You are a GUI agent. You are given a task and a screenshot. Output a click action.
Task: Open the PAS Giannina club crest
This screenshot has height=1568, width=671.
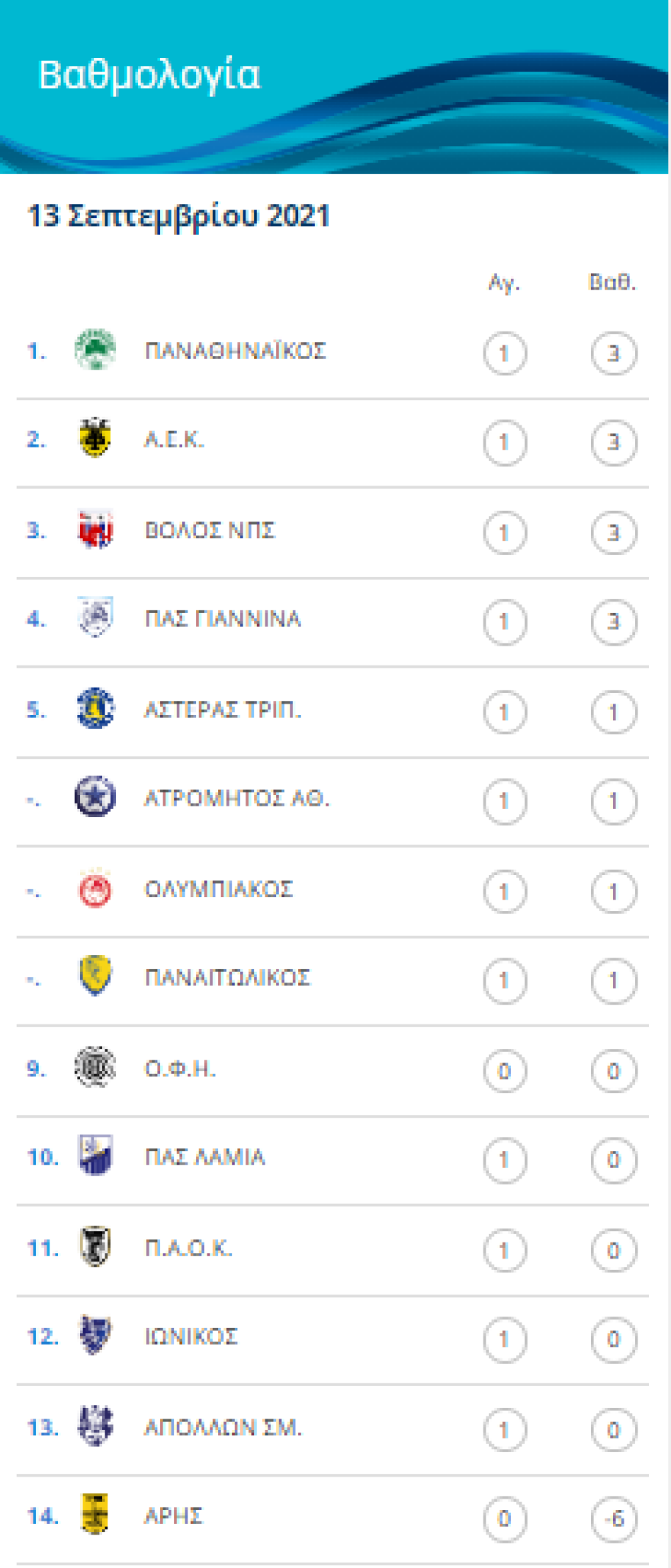coord(95,619)
